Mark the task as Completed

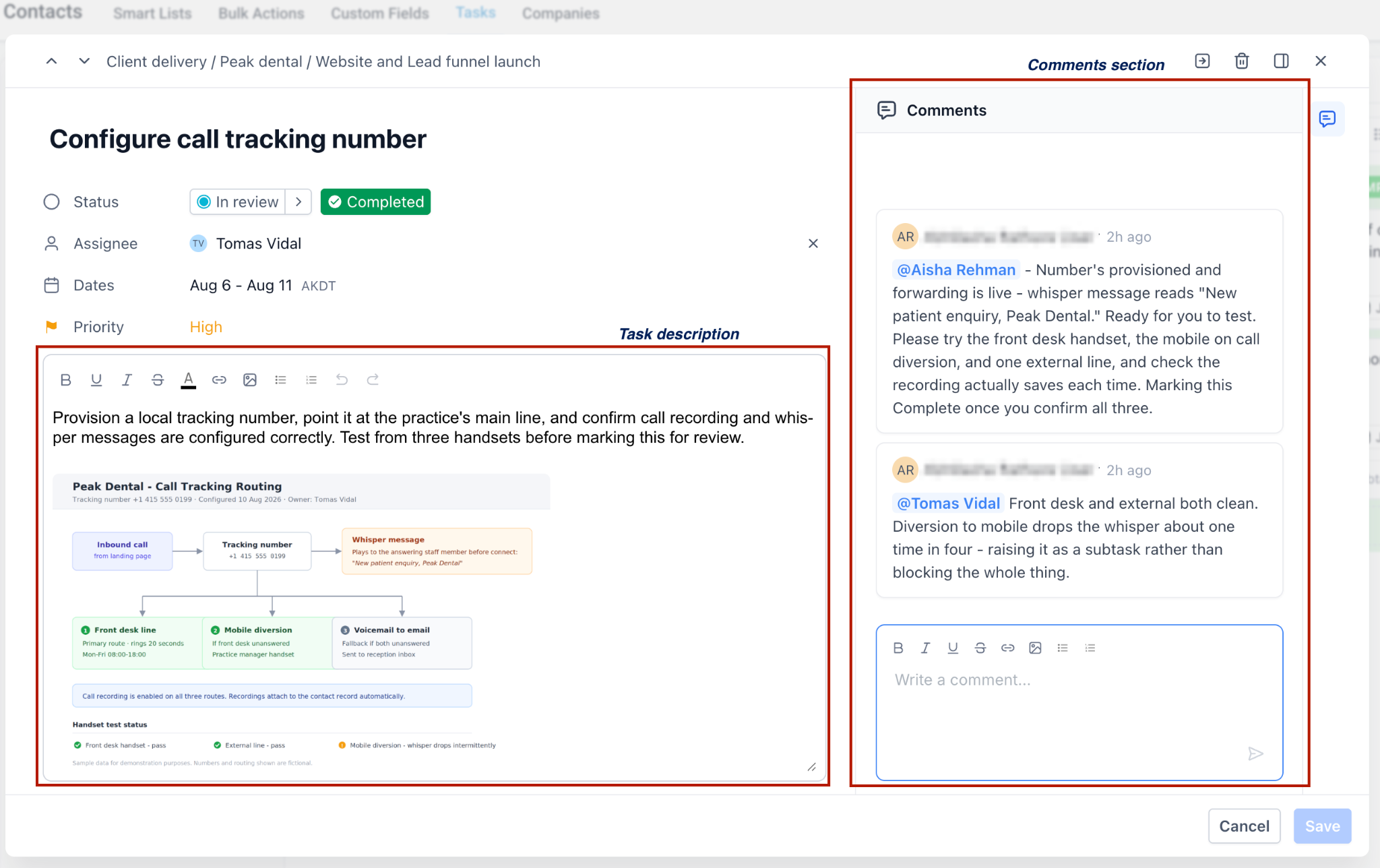click(375, 202)
